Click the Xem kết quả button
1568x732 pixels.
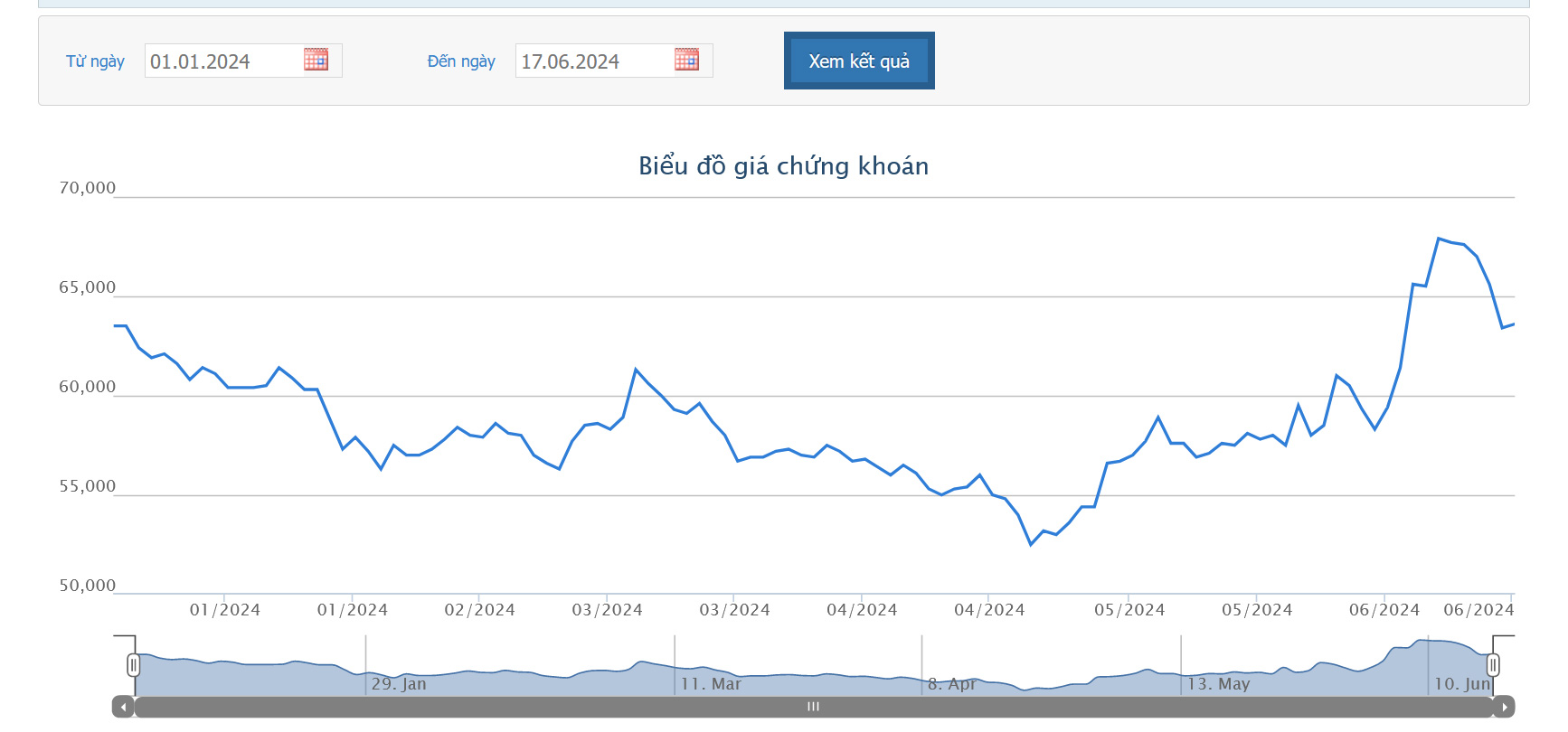[859, 61]
